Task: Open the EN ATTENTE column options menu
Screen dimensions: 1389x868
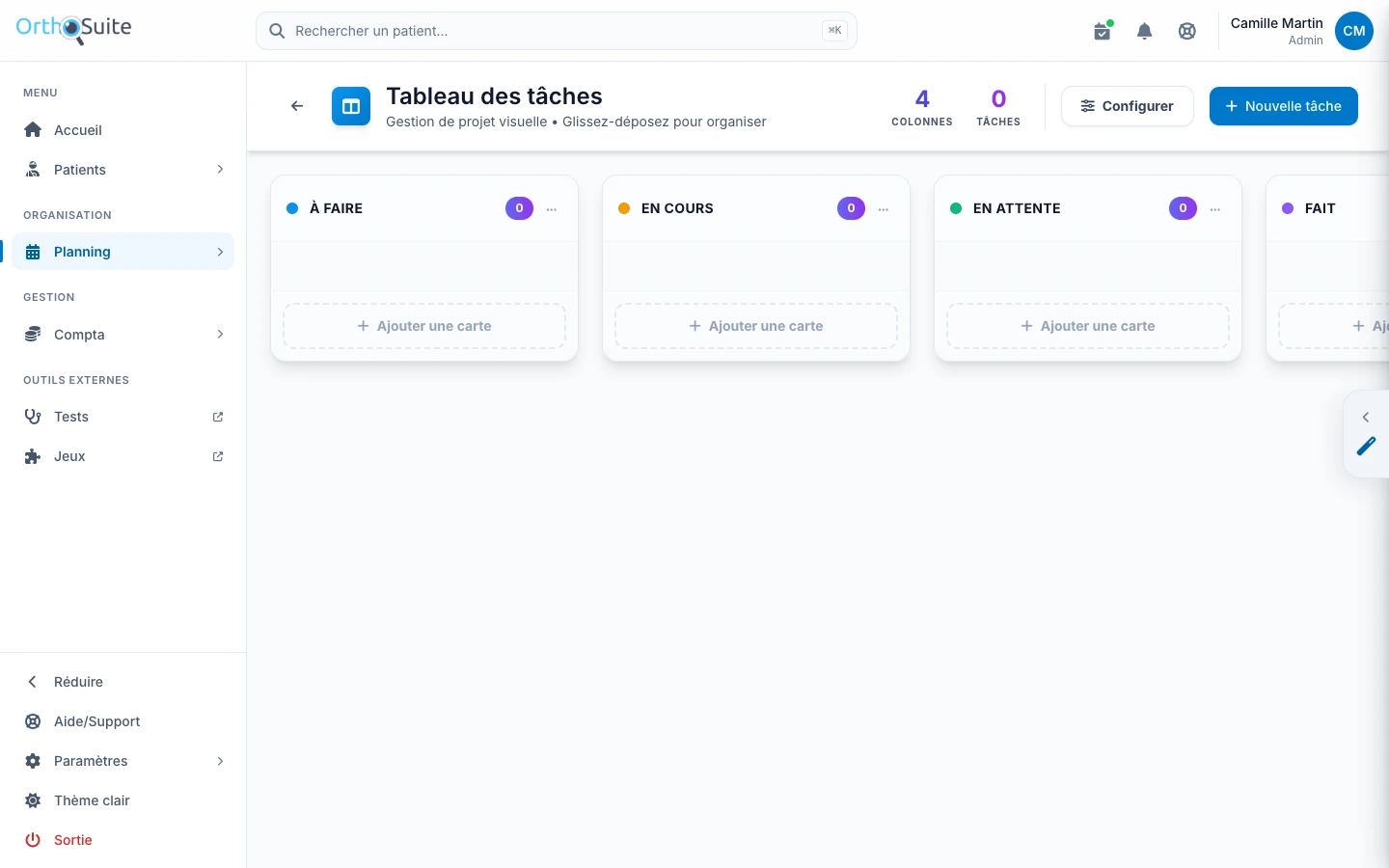Action: (x=1215, y=208)
